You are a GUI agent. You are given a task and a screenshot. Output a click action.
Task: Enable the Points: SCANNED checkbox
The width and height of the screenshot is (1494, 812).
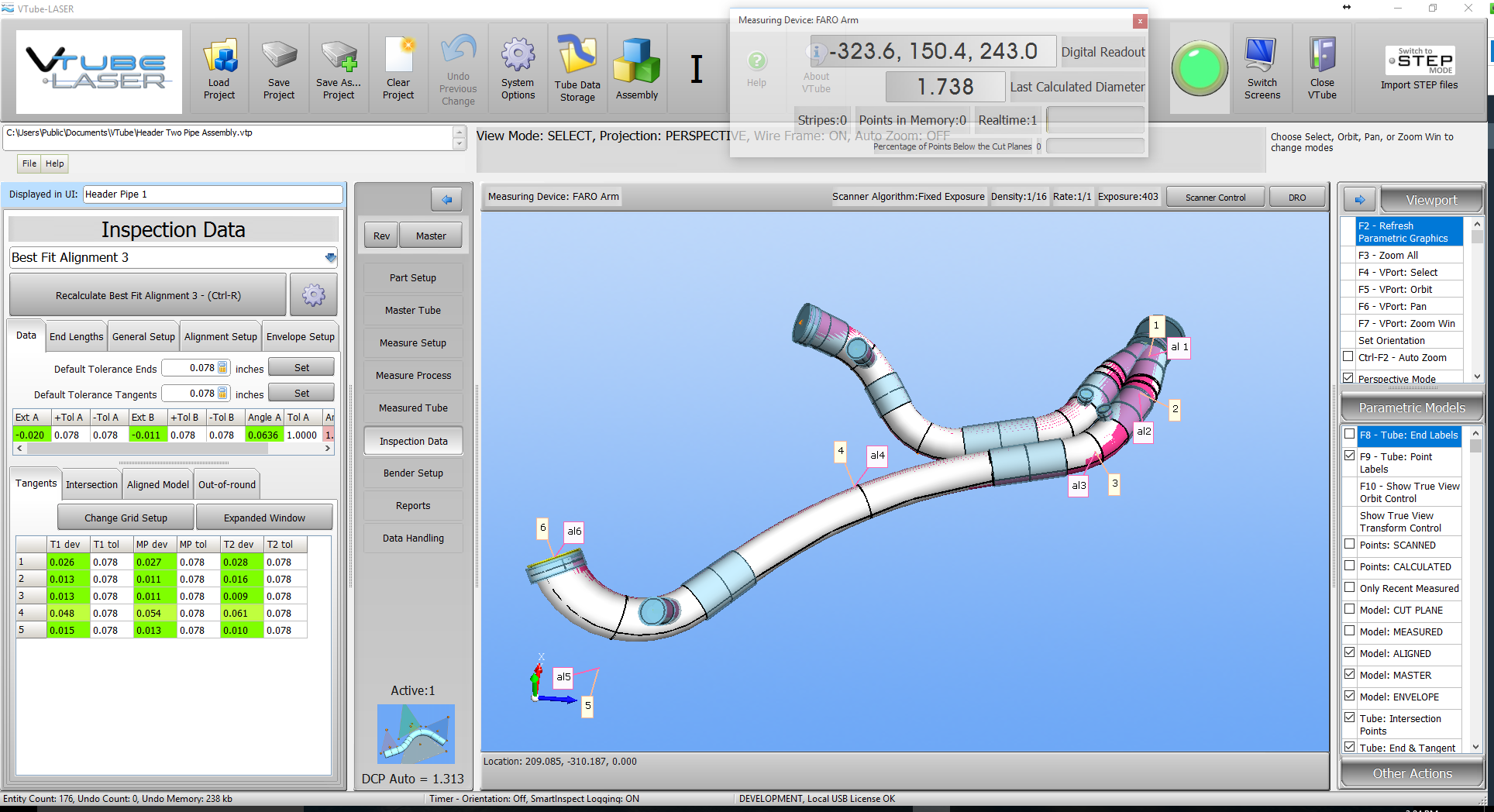(x=1350, y=545)
